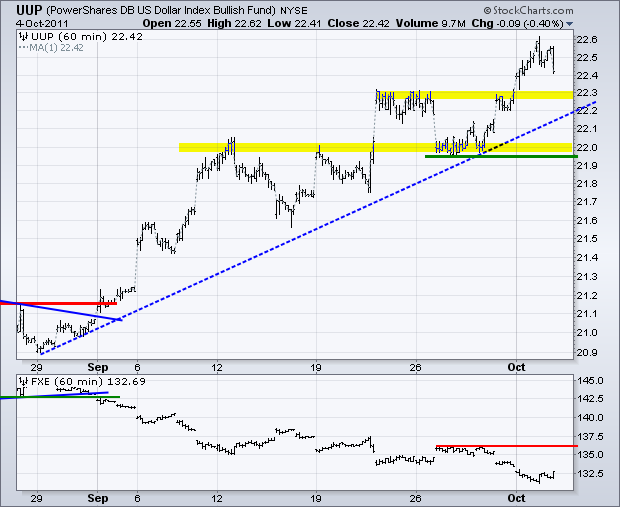Click the Oct date label under FXE panel
This screenshot has width=620, height=507.
point(516,498)
